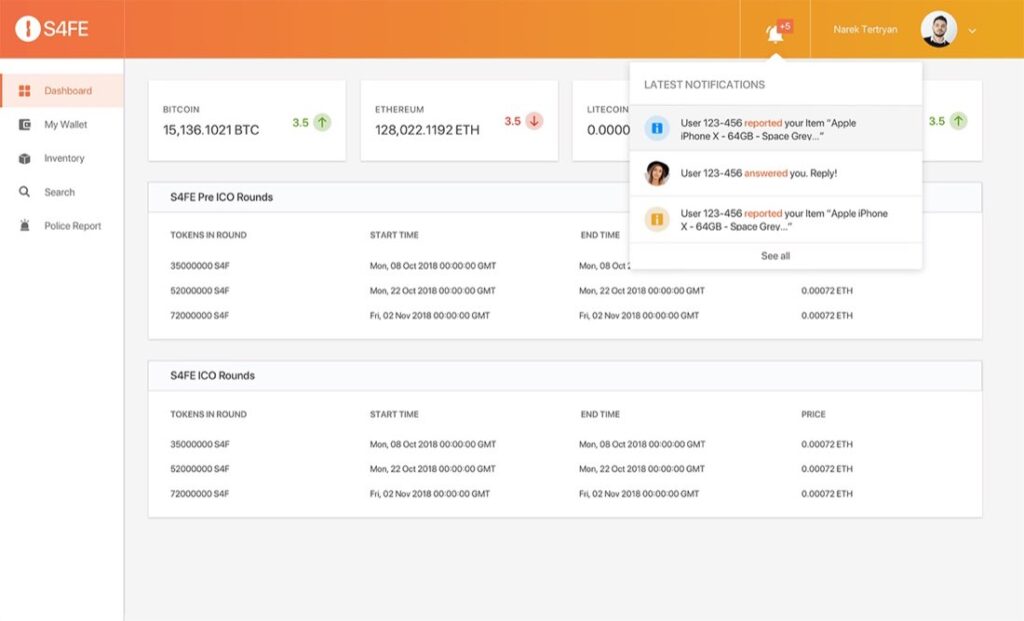
Task: Click TOKENS IN ROUND header in Pre ICO Rounds
Action: 208,235
